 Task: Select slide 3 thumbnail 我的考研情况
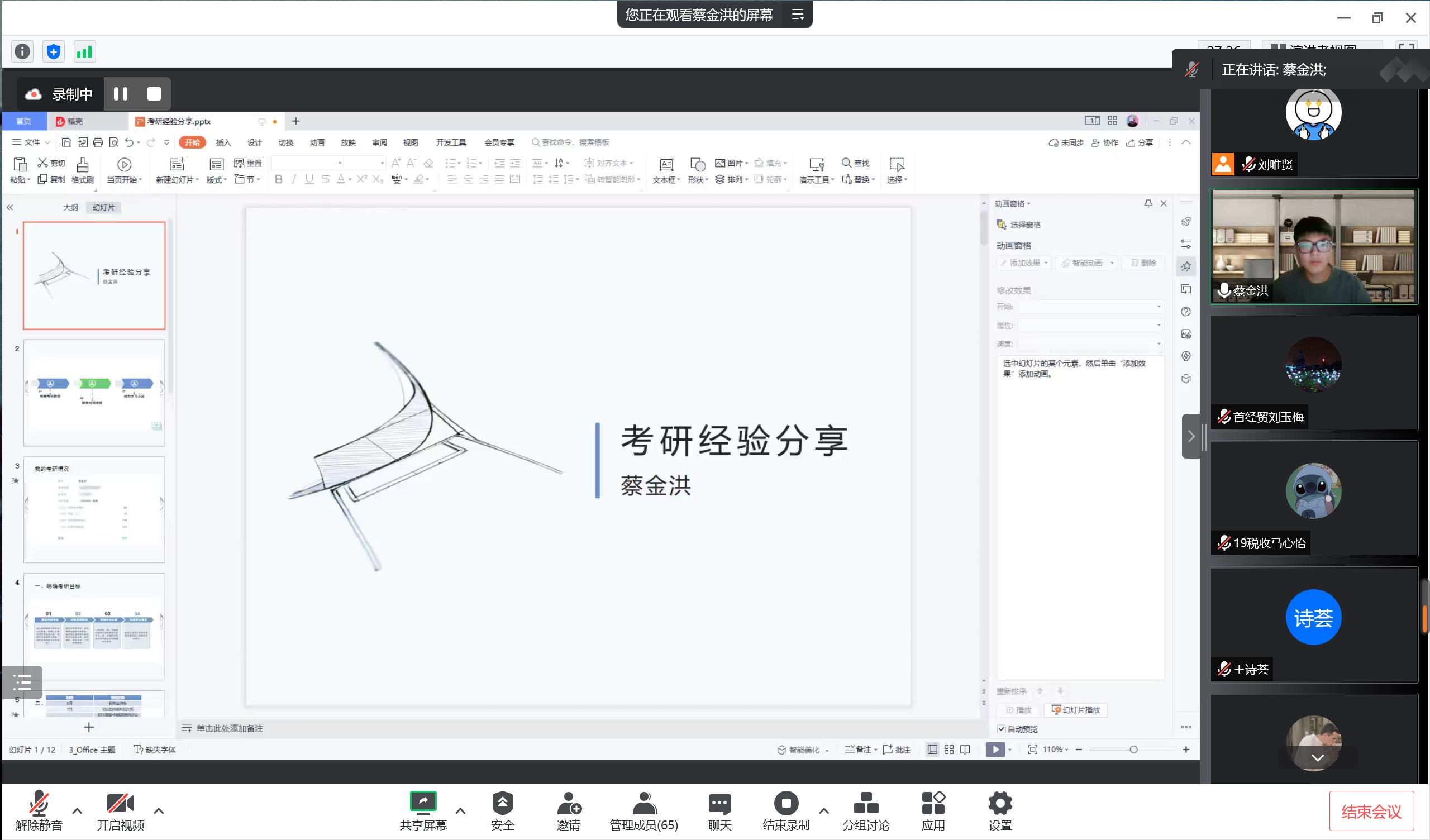click(x=94, y=509)
